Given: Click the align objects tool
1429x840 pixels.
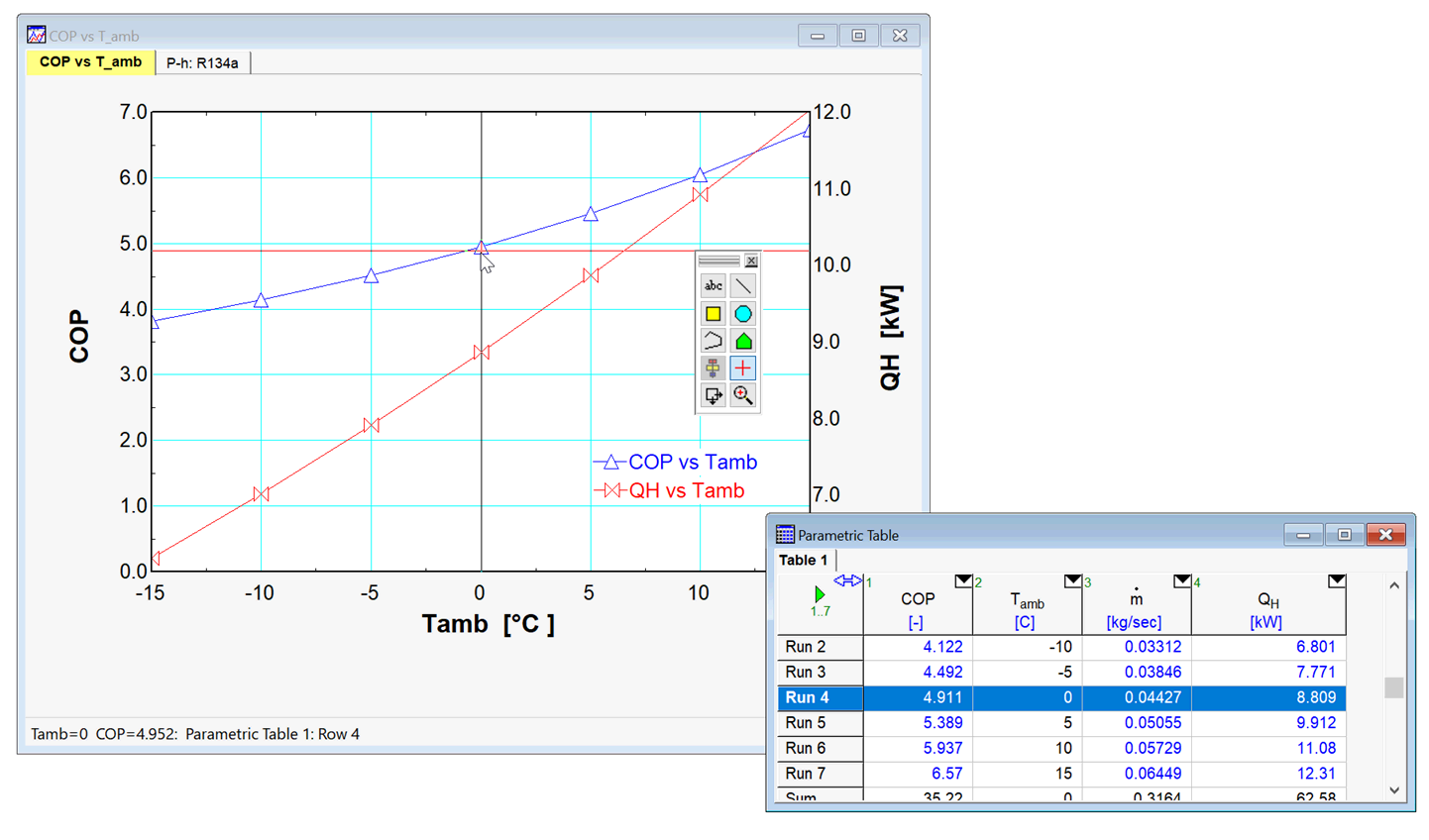Looking at the screenshot, I should pyautogui.click(x=713, y=368).
